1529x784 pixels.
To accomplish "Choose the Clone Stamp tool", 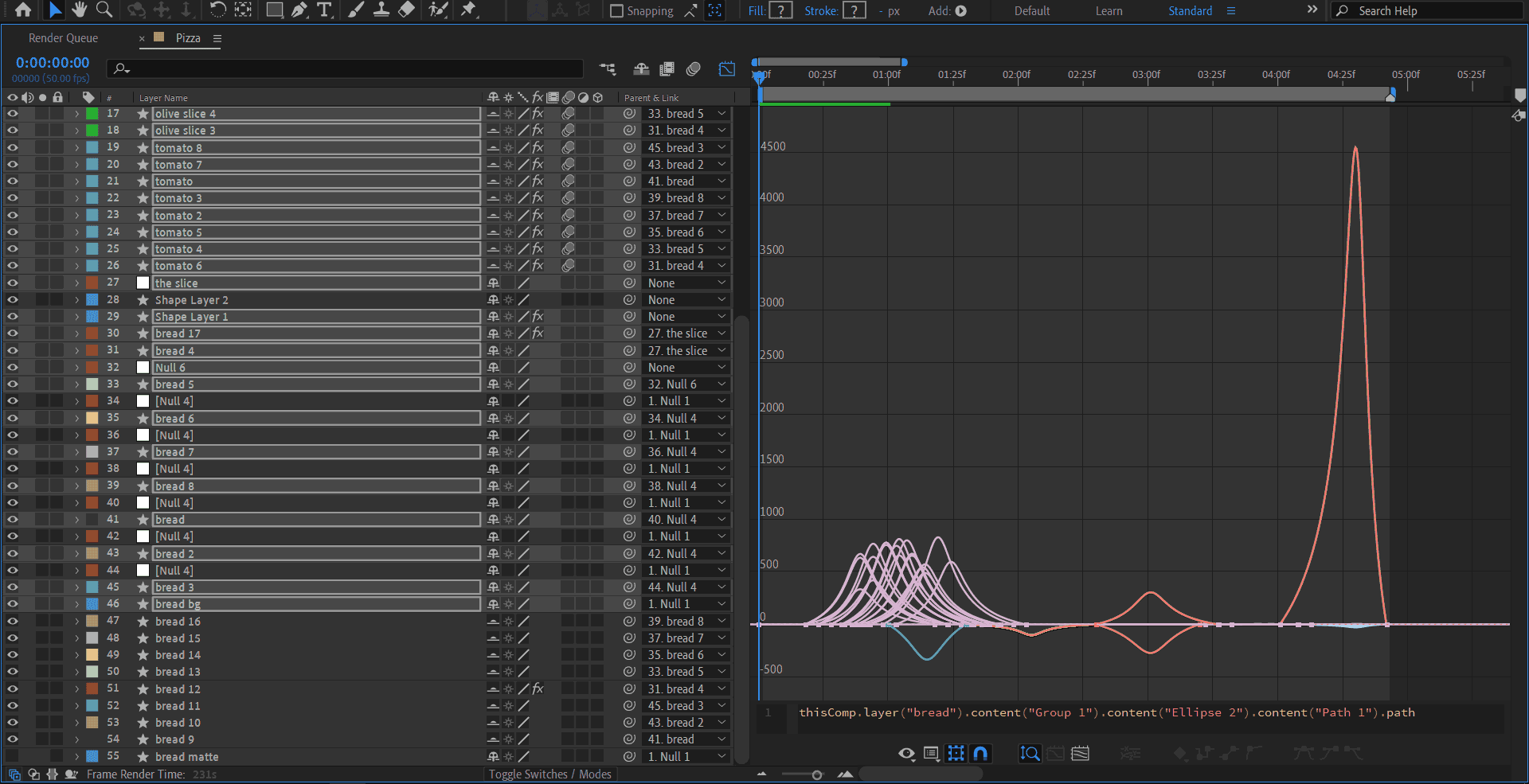I will 381,10.
